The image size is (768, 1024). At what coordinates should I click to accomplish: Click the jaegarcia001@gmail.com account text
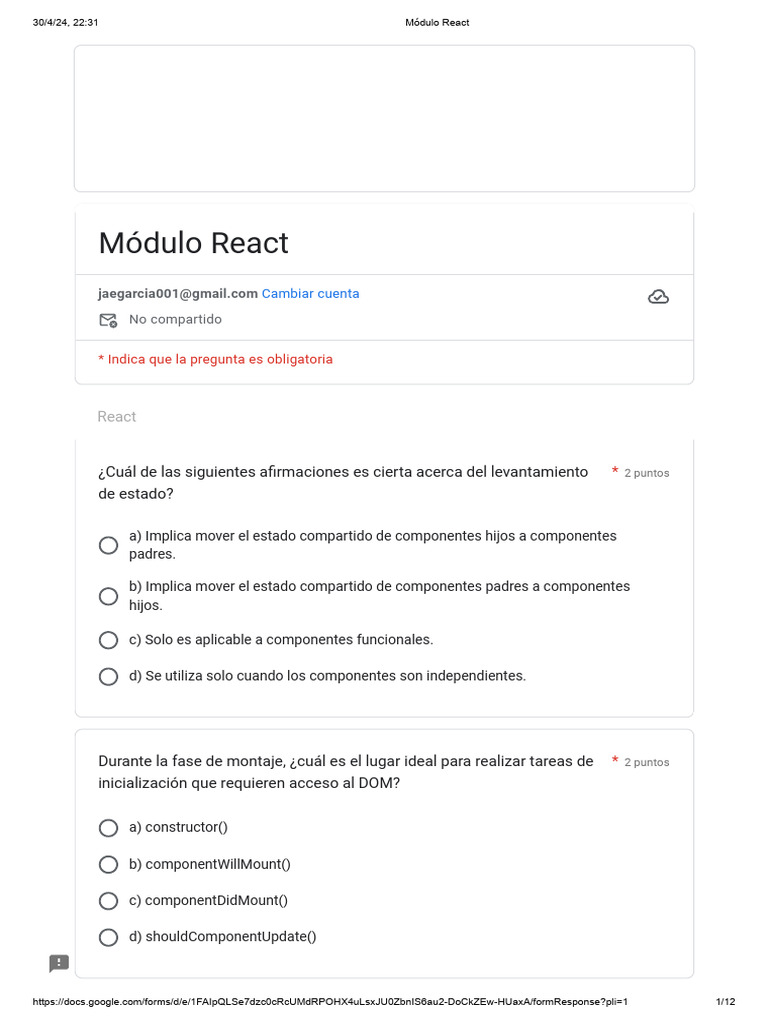click(x=178, y=294)
